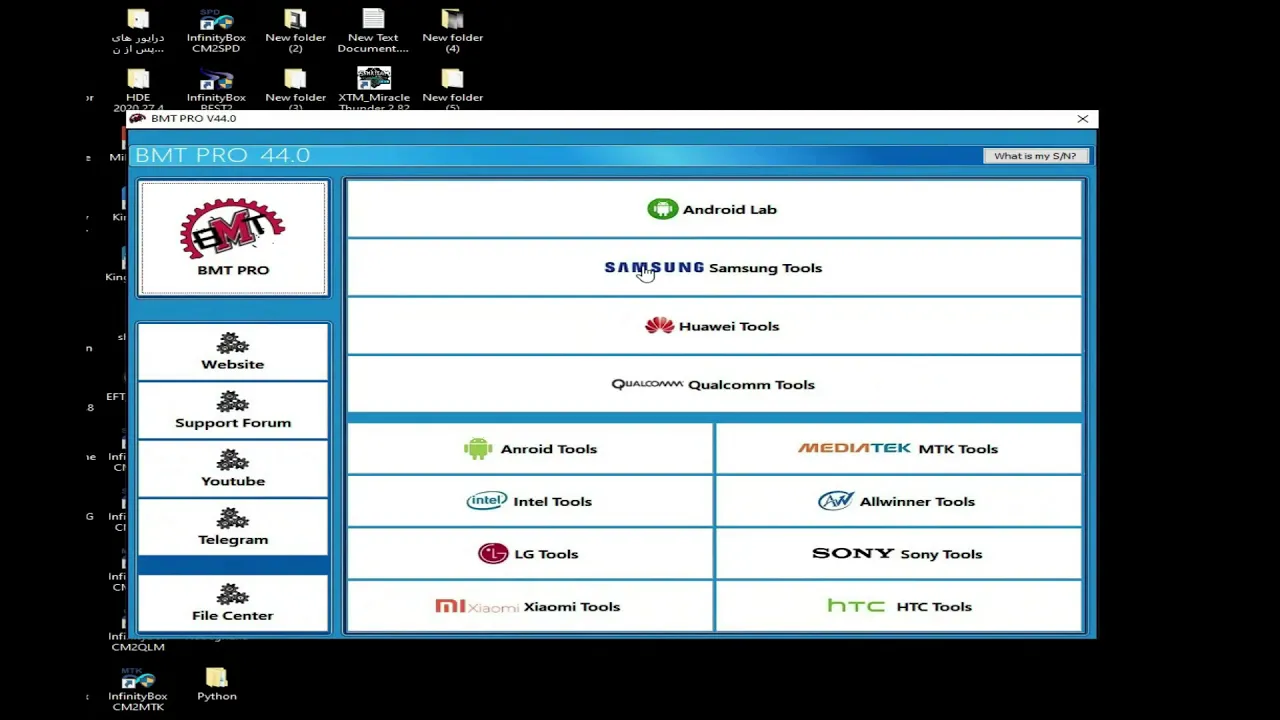Select the HDE desktop folder
The image size is (1280, 720).
coord(138,89)
